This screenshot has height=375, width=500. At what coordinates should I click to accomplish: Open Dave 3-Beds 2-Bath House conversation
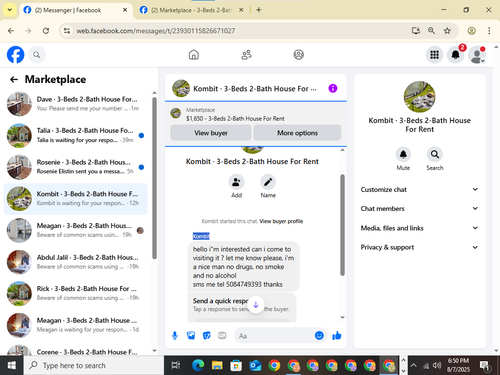(x=76, y=104)
